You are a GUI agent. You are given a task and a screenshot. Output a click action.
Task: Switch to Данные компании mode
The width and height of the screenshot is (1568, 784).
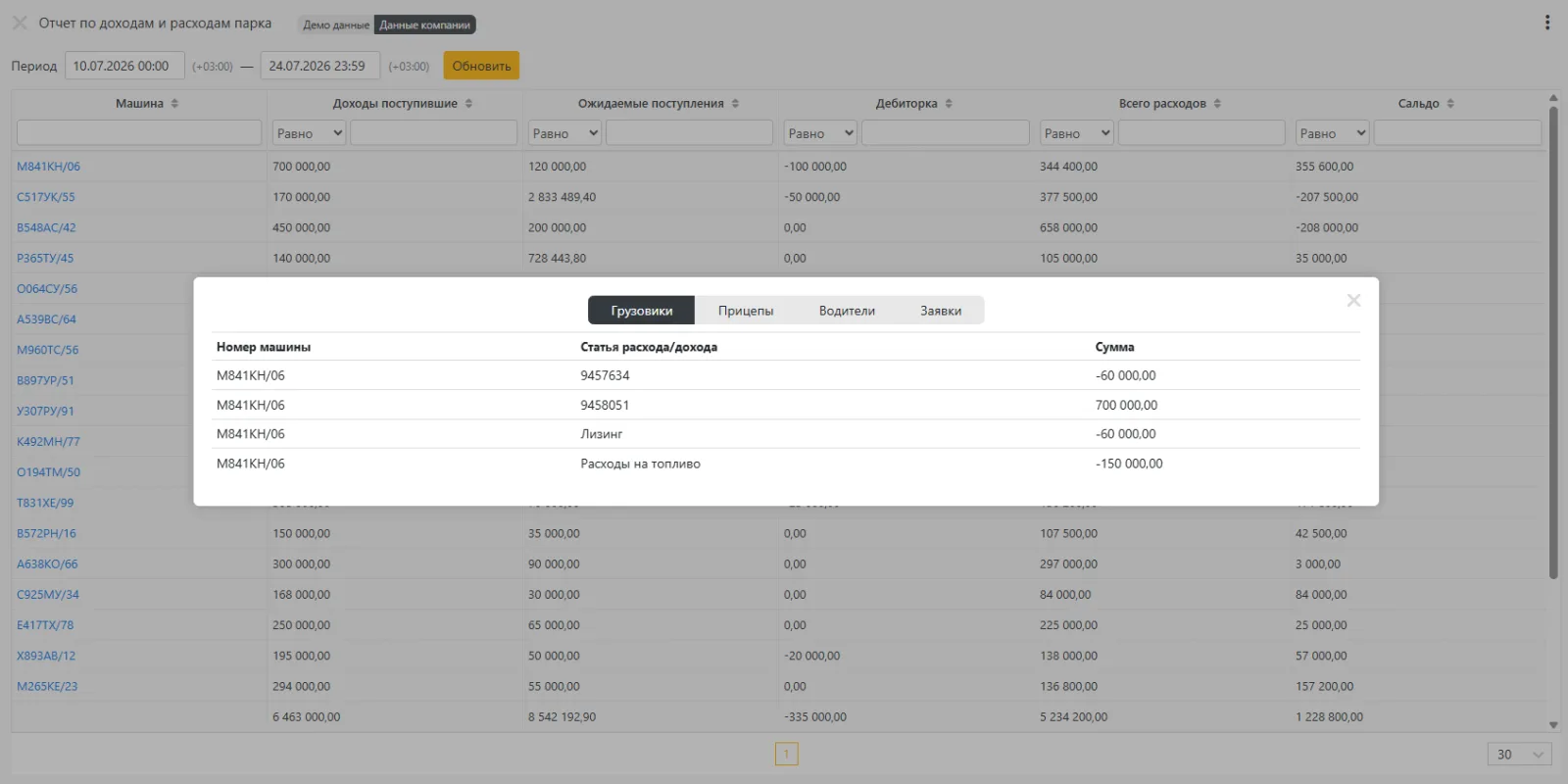click(x=424, y=25)
